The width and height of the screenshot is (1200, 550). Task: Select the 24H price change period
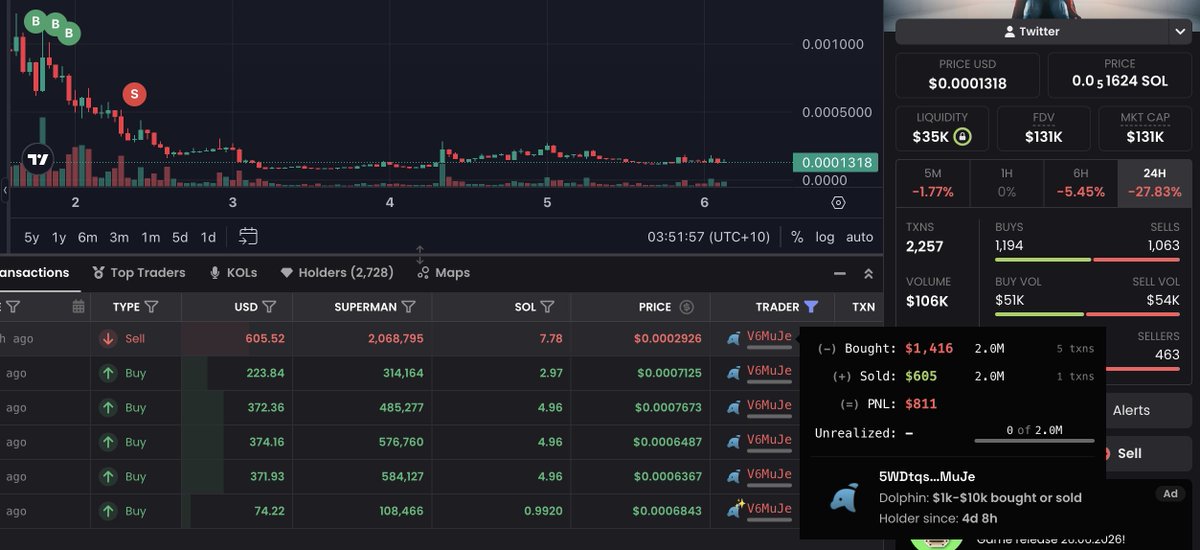[1153, 182]
